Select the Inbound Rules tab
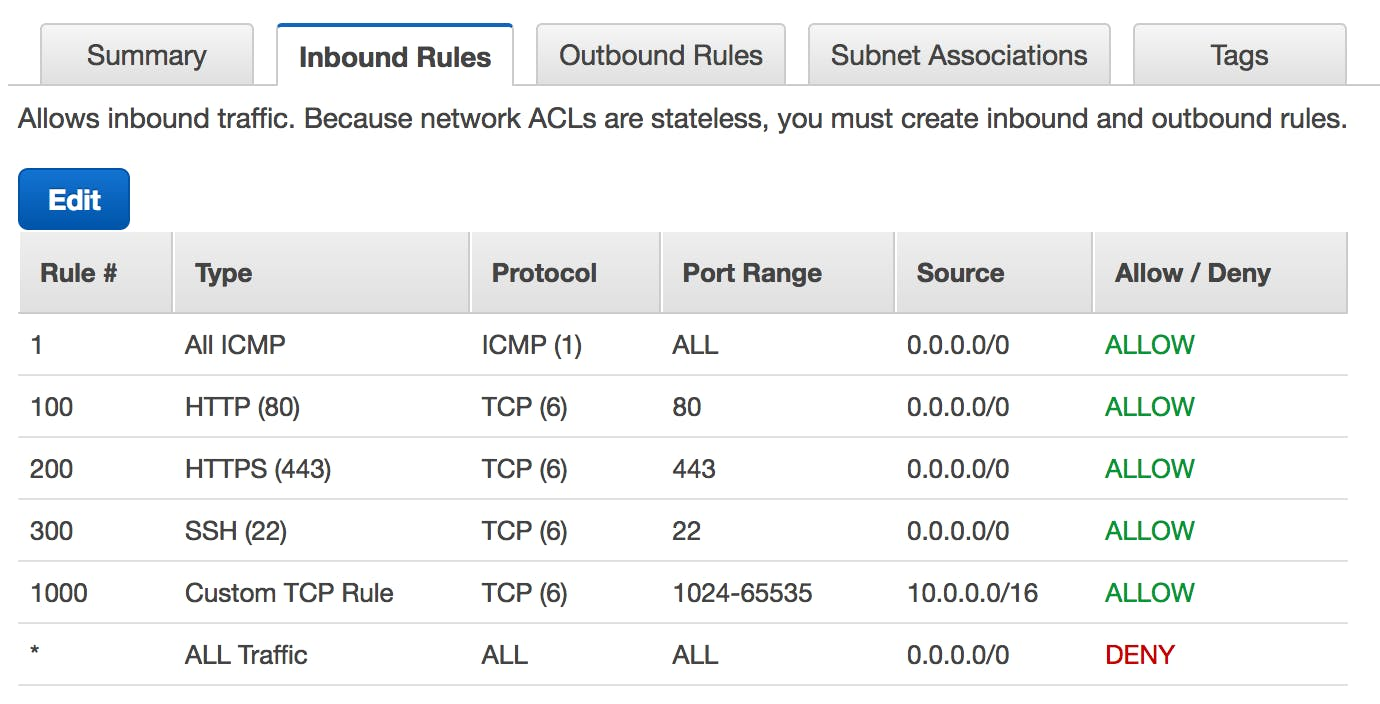This screenshot has width=1380, height=704. point(395,56)
